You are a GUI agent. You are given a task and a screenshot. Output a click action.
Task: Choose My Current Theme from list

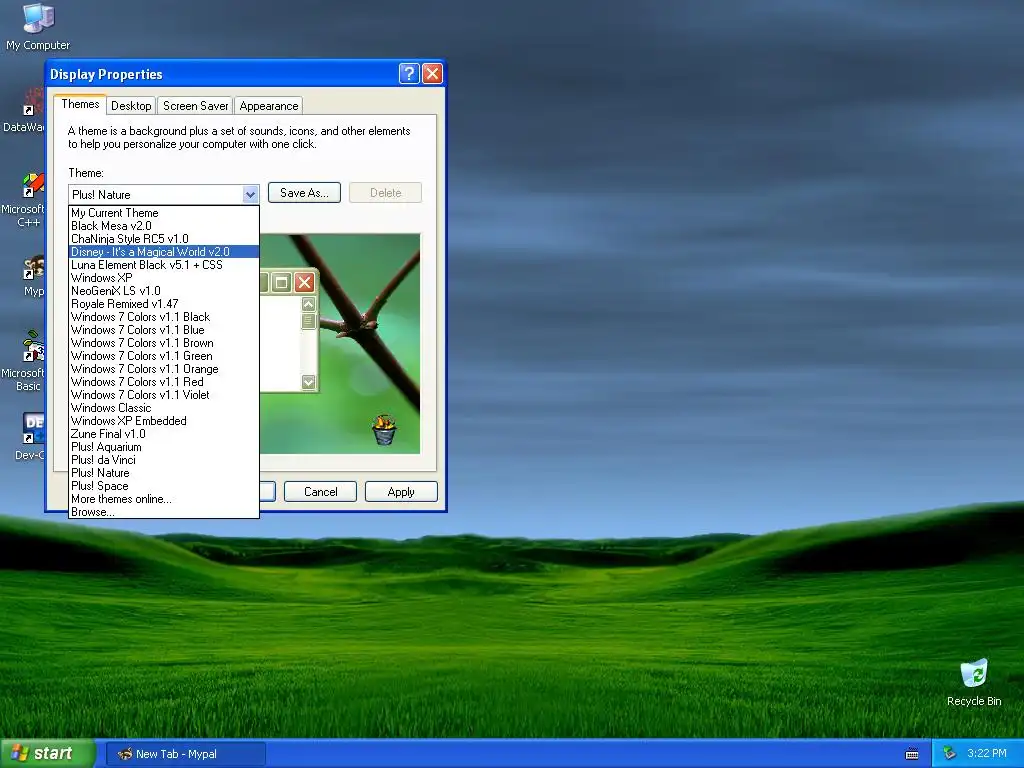pos(164,213)
